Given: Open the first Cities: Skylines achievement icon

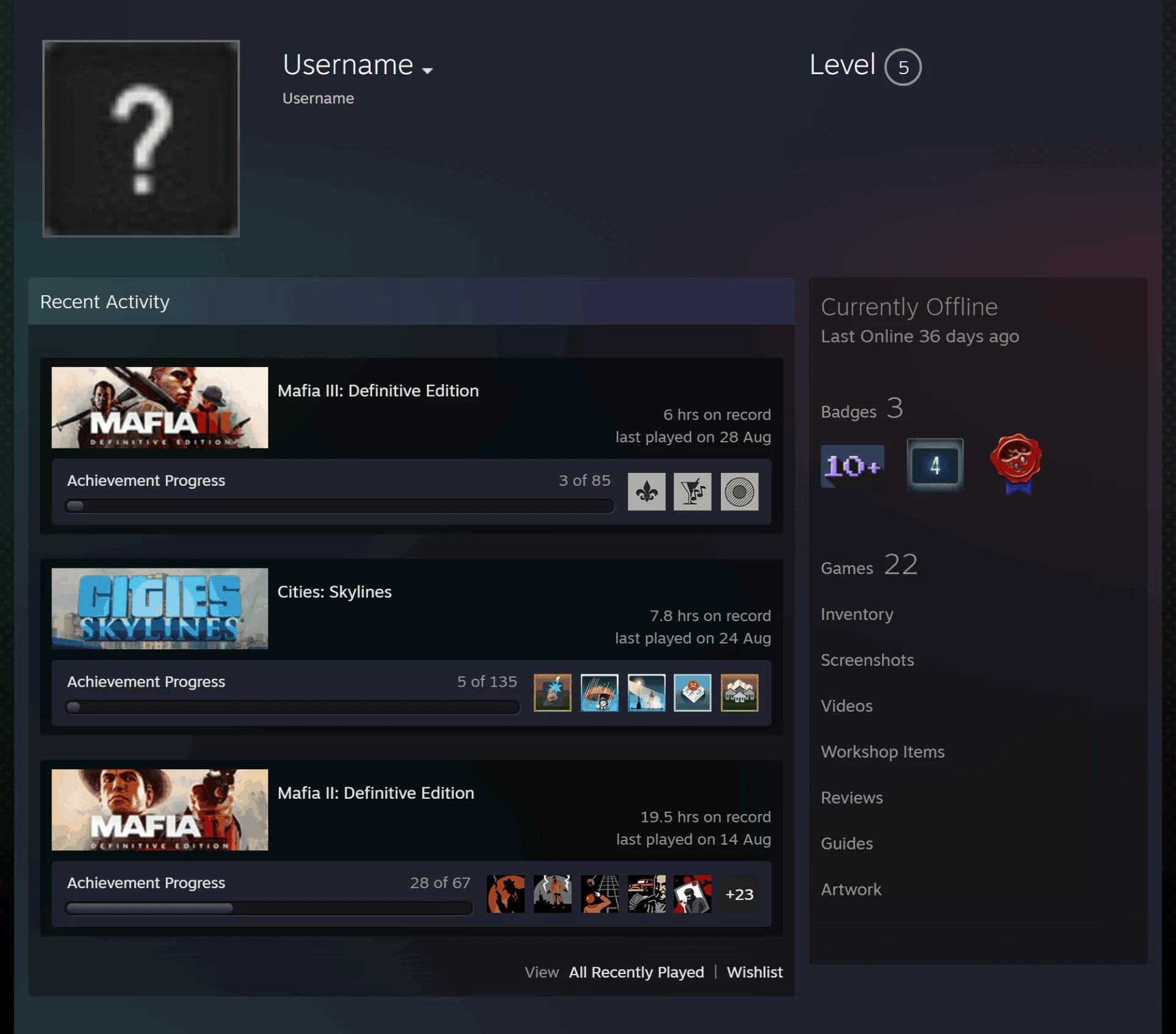Looking at the screenshot, I should 552,693.
